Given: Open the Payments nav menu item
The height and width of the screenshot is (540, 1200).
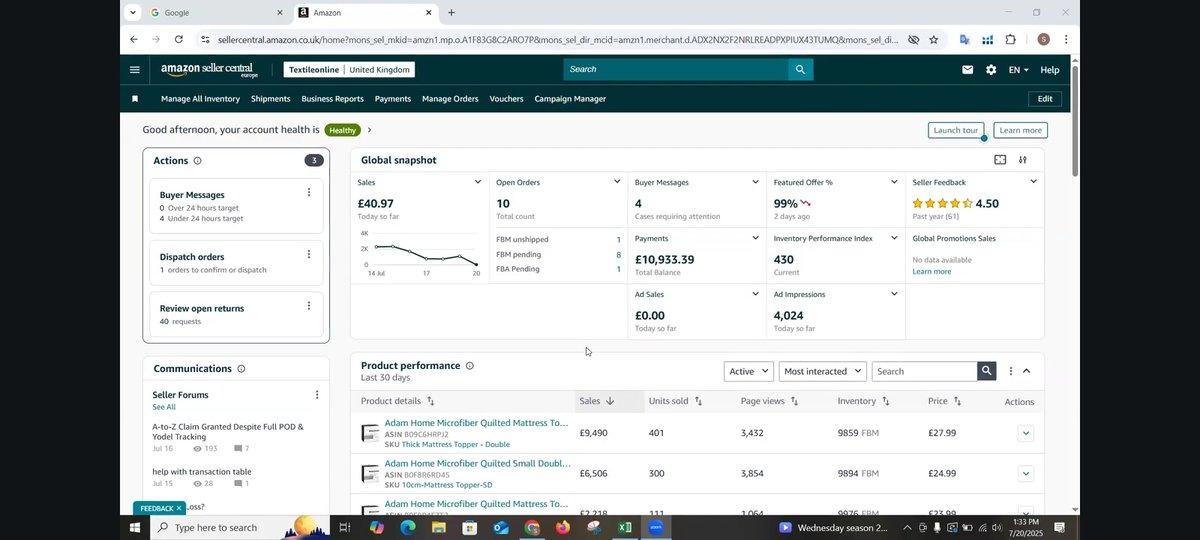Looking at the screenshot, I should click(x=393, y=99).
